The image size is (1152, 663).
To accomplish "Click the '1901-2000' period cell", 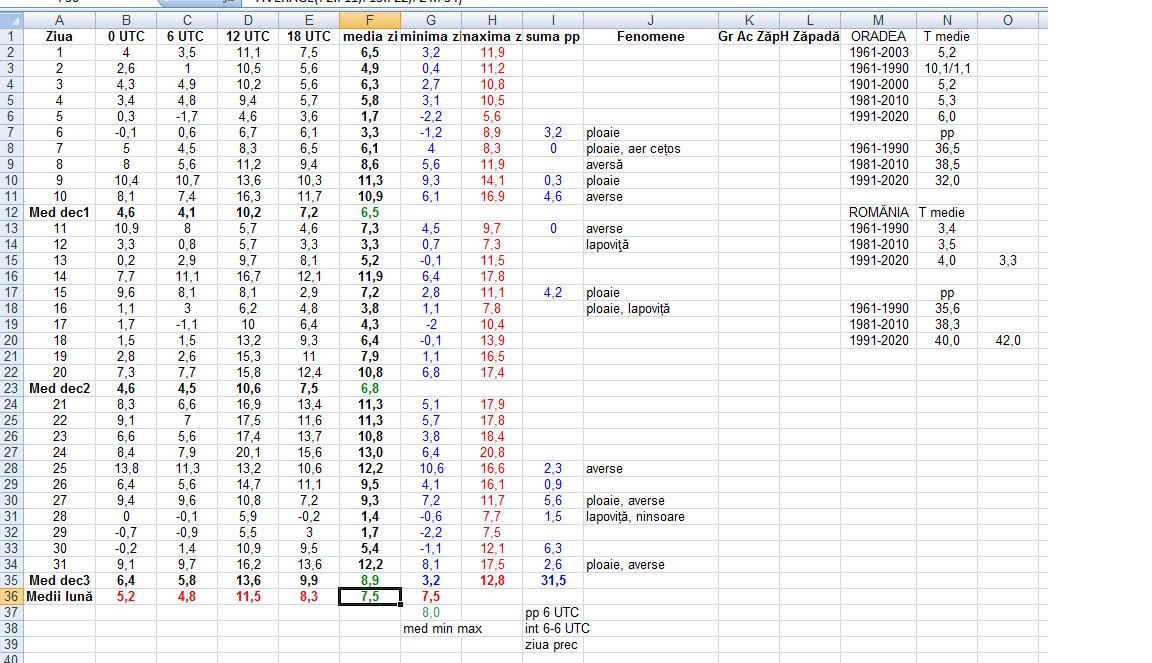I will (x=878, y=85).
